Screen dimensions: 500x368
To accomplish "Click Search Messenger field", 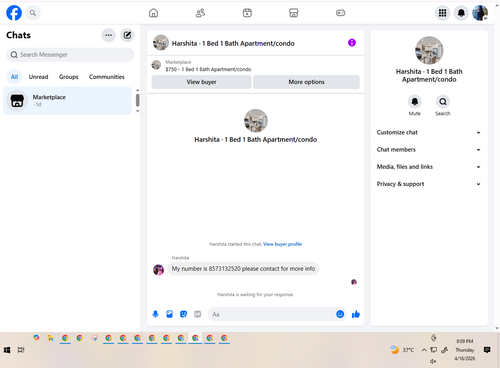I will [x=70, y=55].
